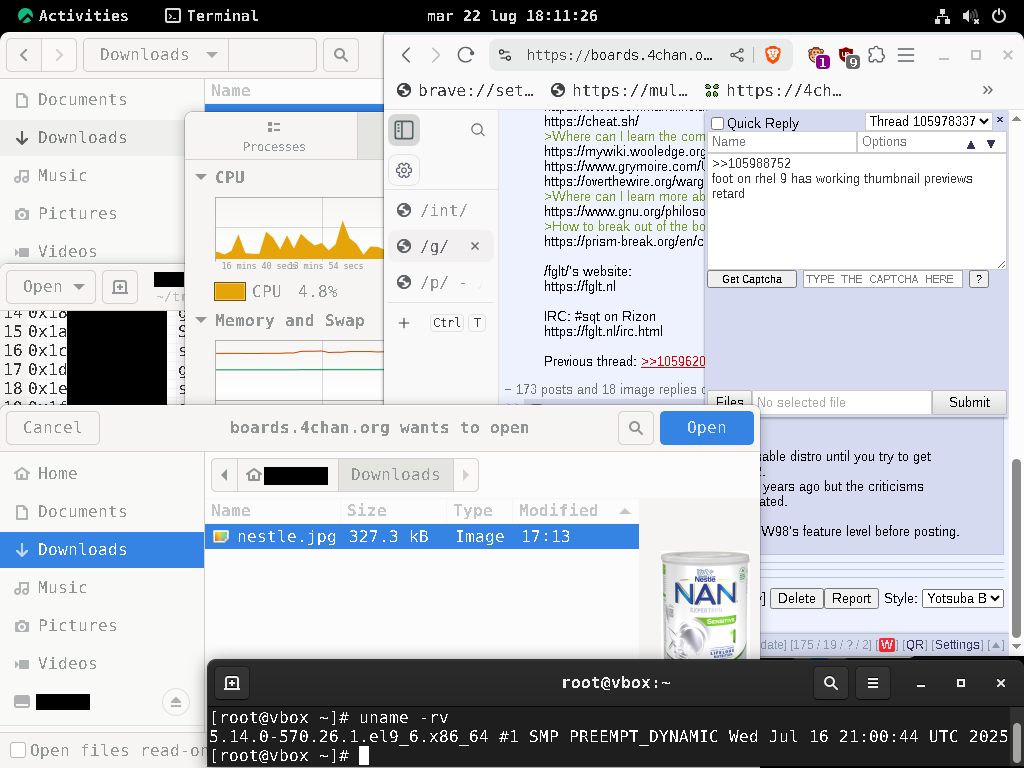This screenshot has height=768, width=1024.
Task: Open the terminal hamburger menu
Action: pos(872,683)
